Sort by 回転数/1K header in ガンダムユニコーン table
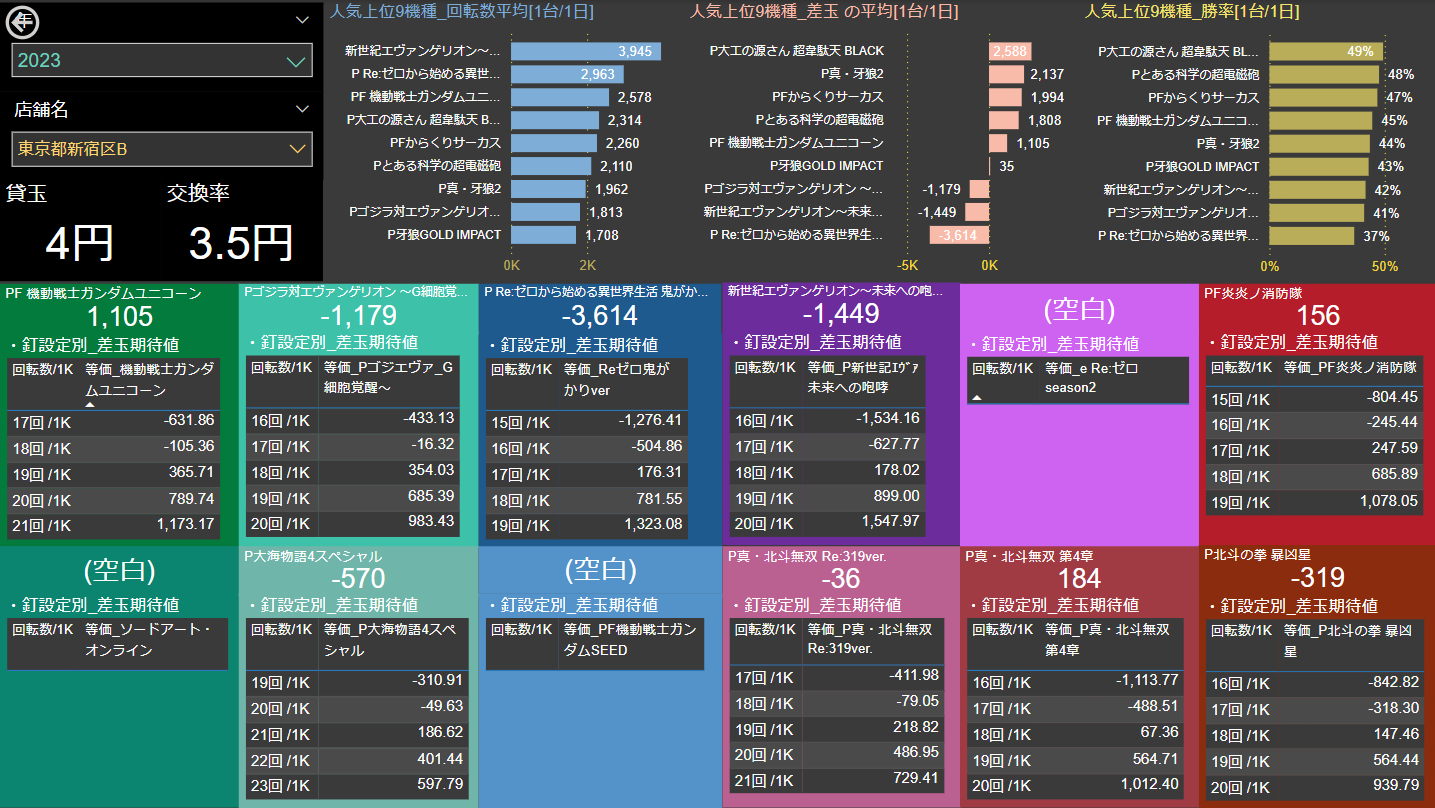Image resolution: width=1435 pixels, height=808 pixels. (x=42, y=369)
